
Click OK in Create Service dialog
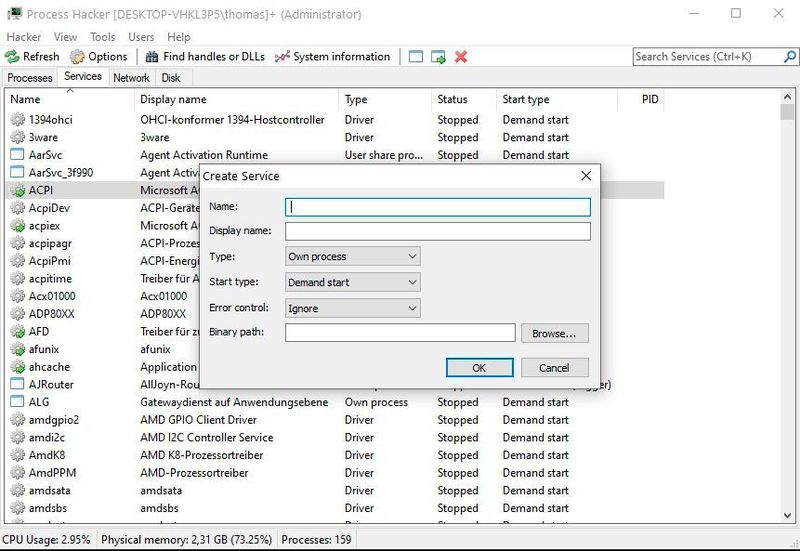point(480,368)
